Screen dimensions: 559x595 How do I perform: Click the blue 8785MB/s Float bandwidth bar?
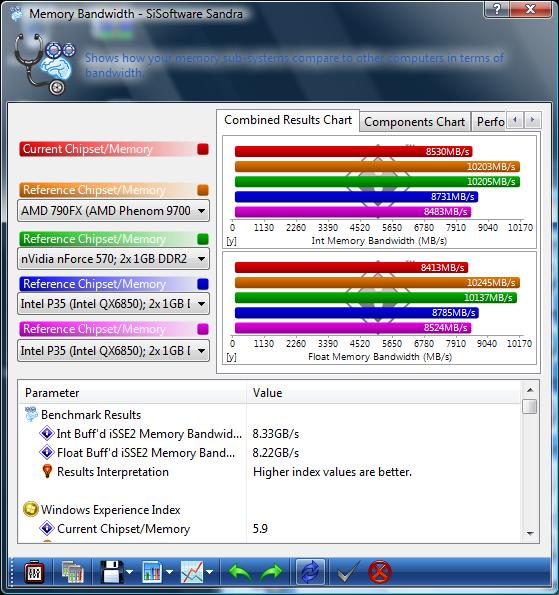click(357, 313)
